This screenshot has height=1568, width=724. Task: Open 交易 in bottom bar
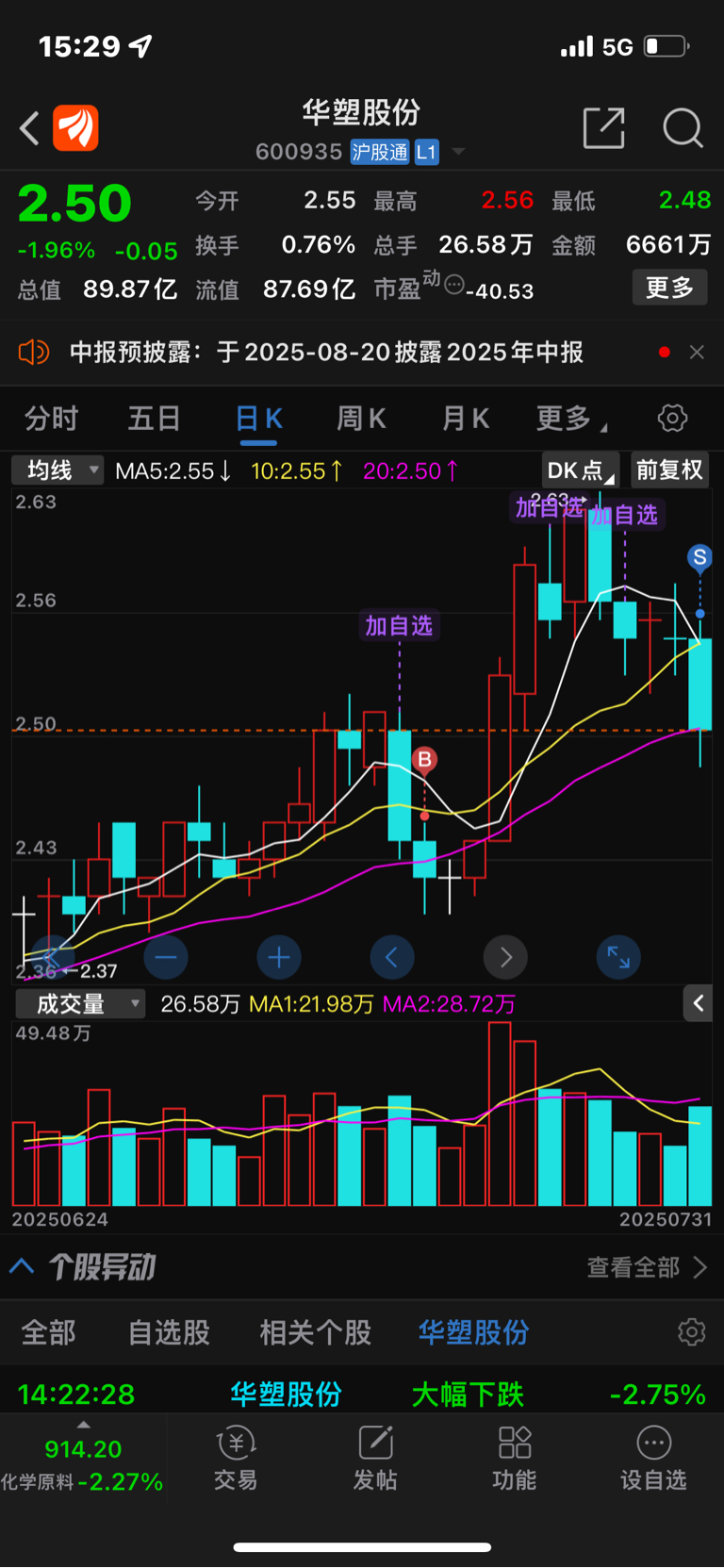point(236,1458)
